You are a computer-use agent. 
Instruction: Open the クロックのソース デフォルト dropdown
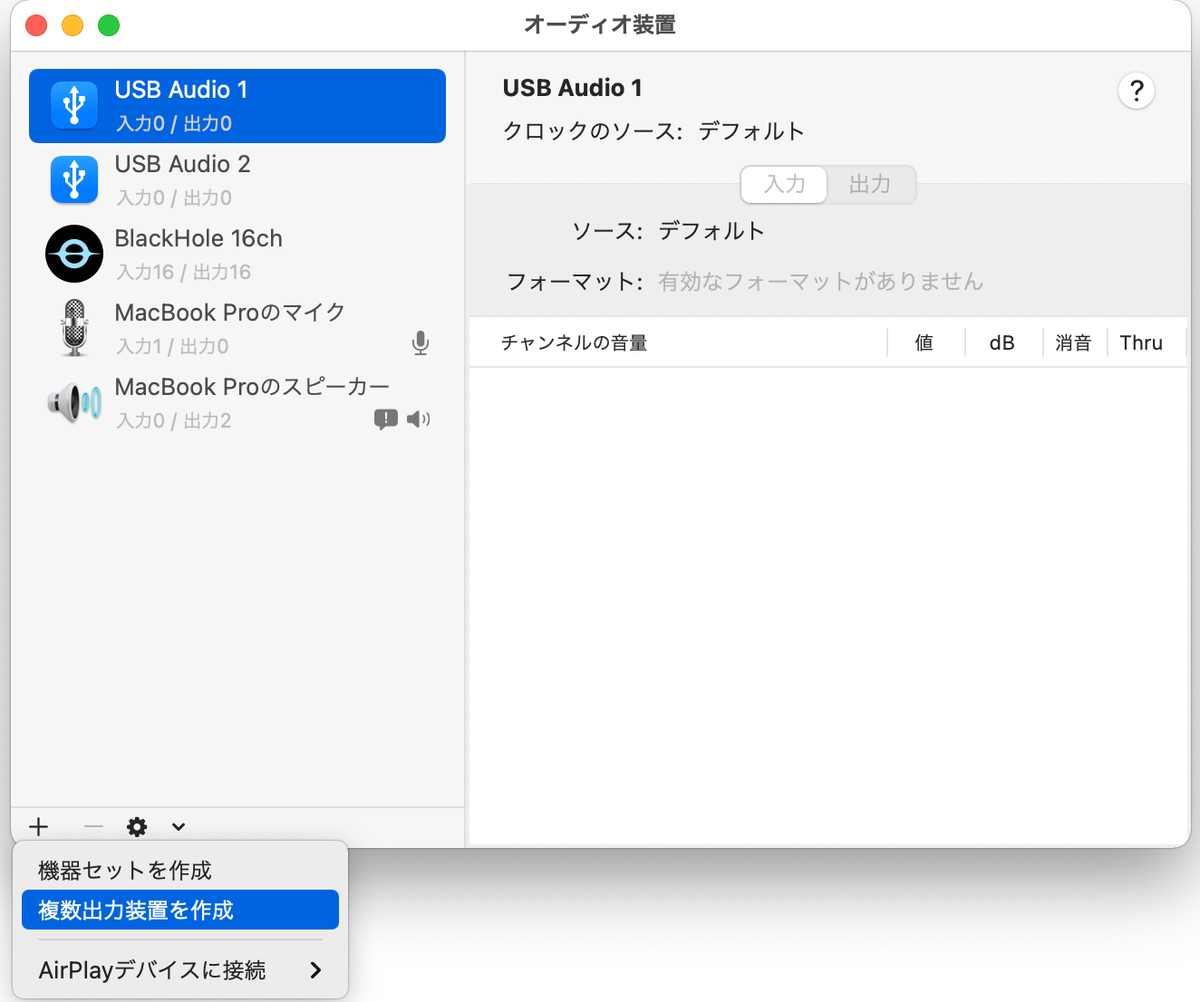[751, 131]
